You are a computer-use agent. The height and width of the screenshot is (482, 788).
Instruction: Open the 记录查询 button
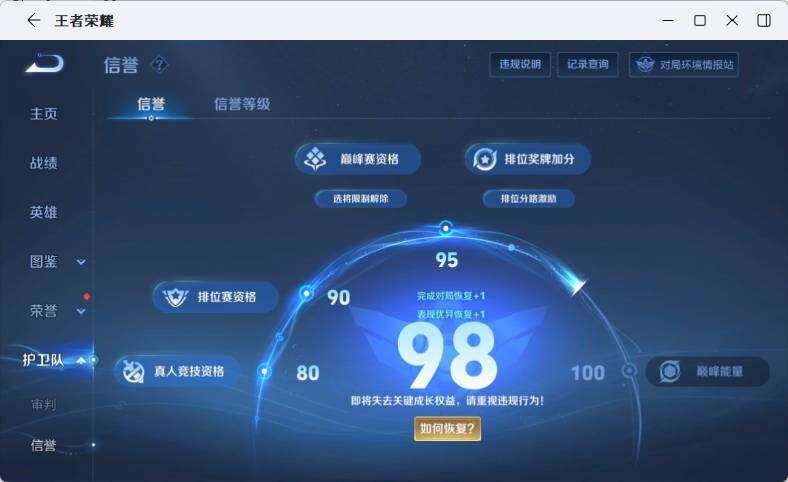click(587, 64)
